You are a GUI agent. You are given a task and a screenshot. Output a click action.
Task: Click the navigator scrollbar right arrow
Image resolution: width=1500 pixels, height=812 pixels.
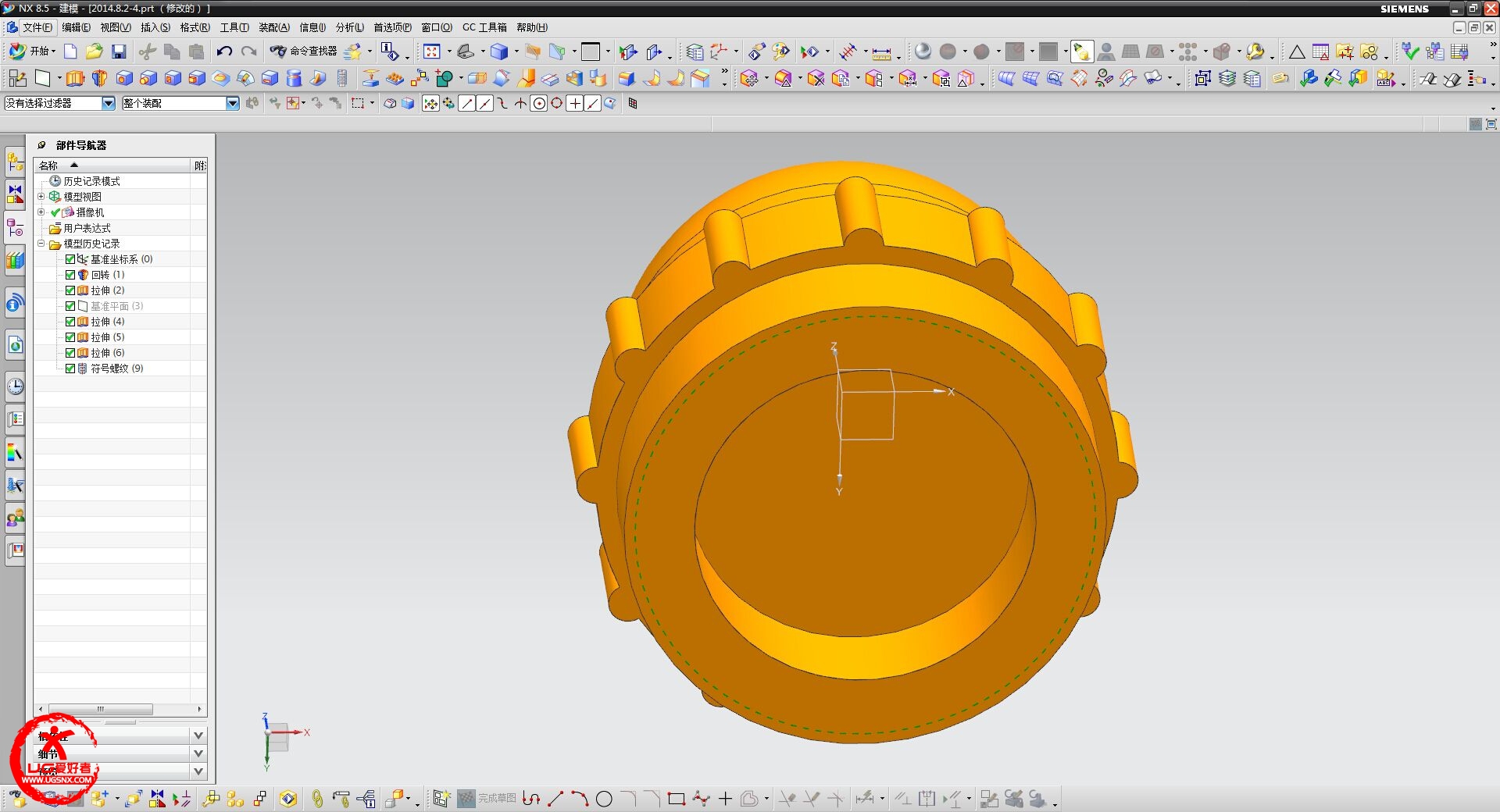(x=200, y=709)
